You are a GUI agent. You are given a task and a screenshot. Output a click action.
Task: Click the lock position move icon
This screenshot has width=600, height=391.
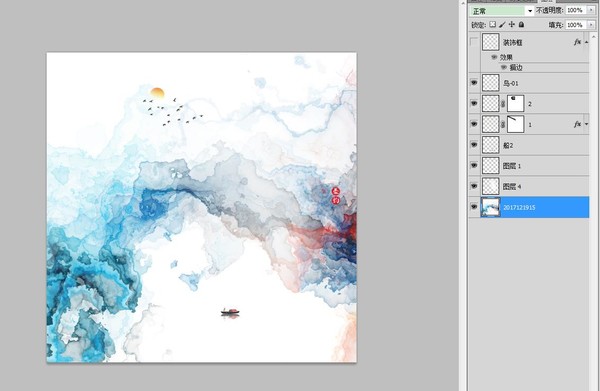[512, 24]
